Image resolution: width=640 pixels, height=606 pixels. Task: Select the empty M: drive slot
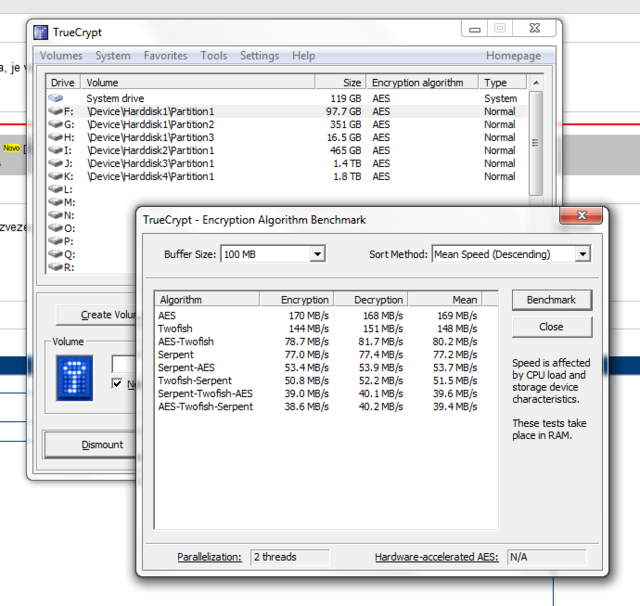61,202
